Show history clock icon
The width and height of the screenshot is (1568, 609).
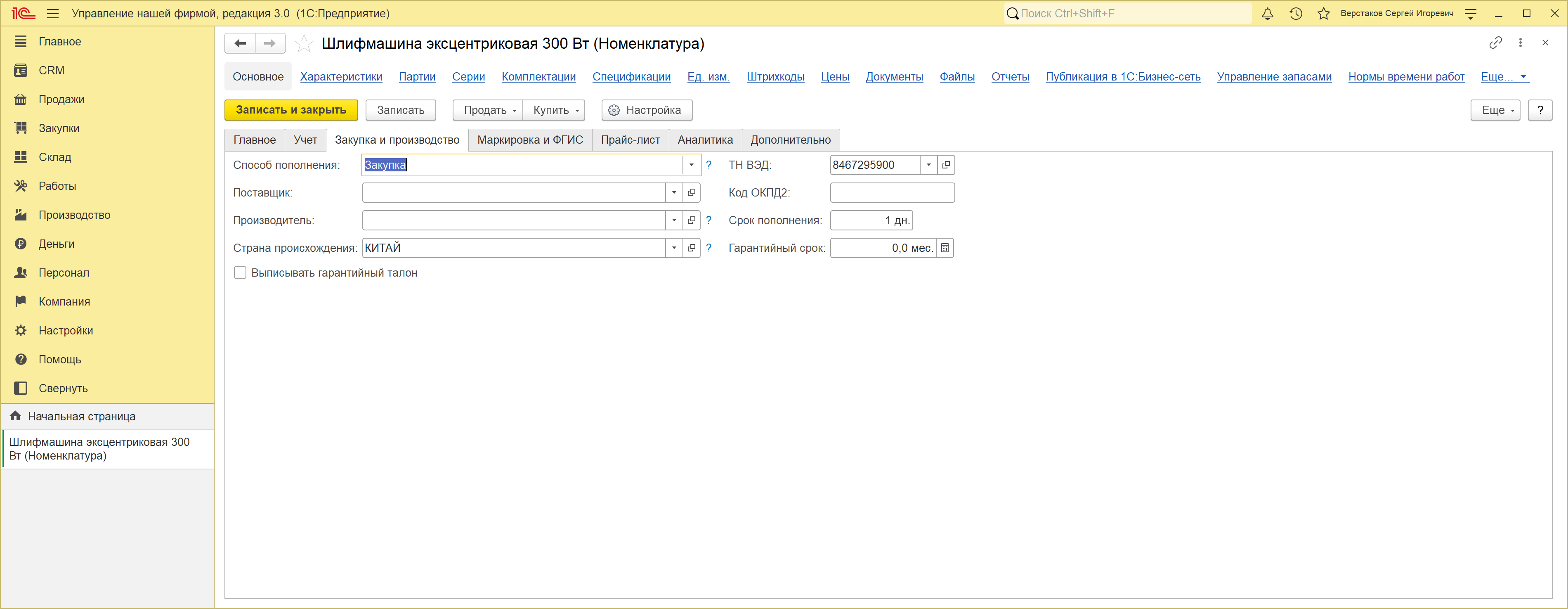(1296, 13)
